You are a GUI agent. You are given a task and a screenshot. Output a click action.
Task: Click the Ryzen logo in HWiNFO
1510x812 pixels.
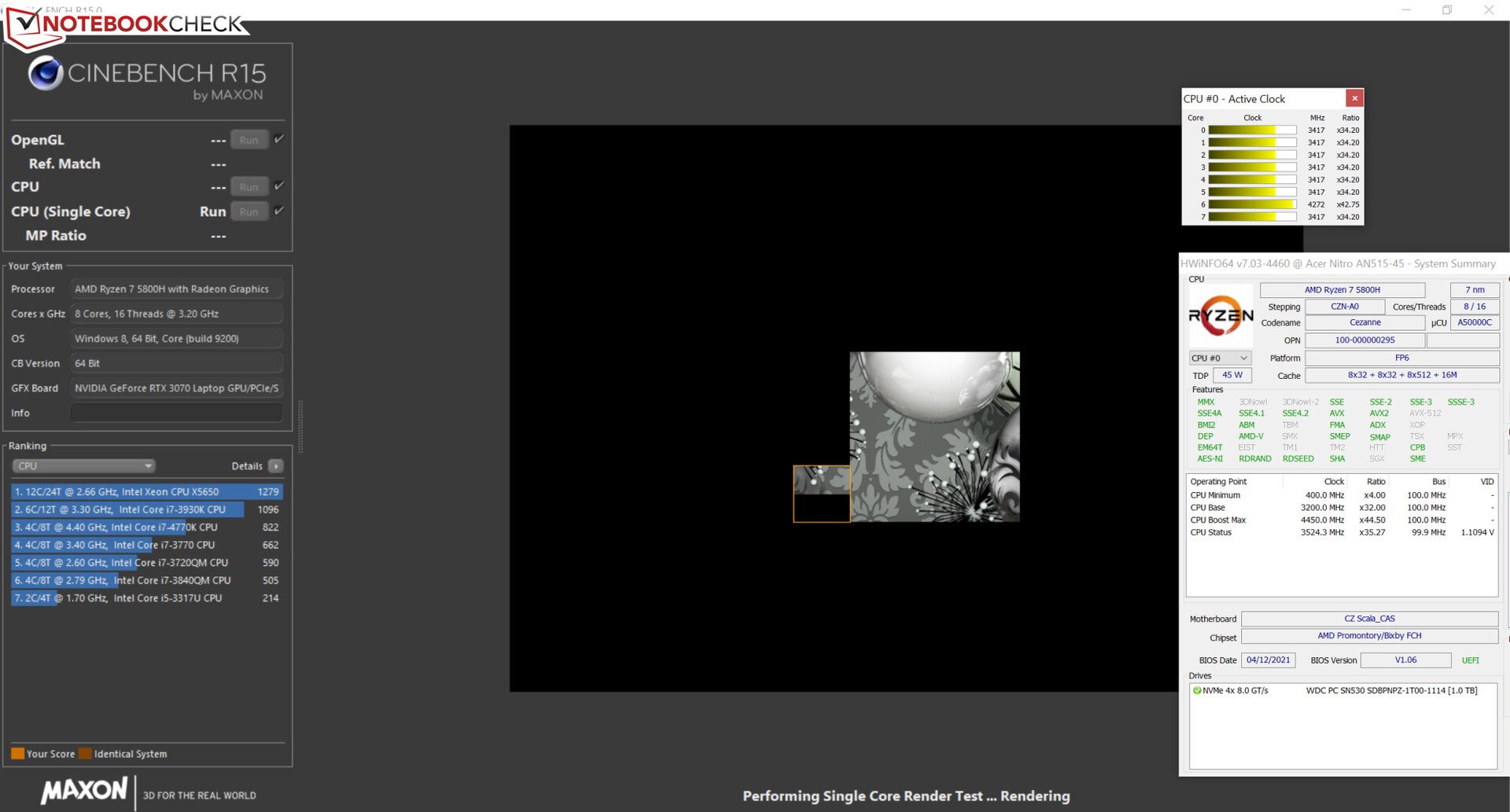[x=1221, y=316]
